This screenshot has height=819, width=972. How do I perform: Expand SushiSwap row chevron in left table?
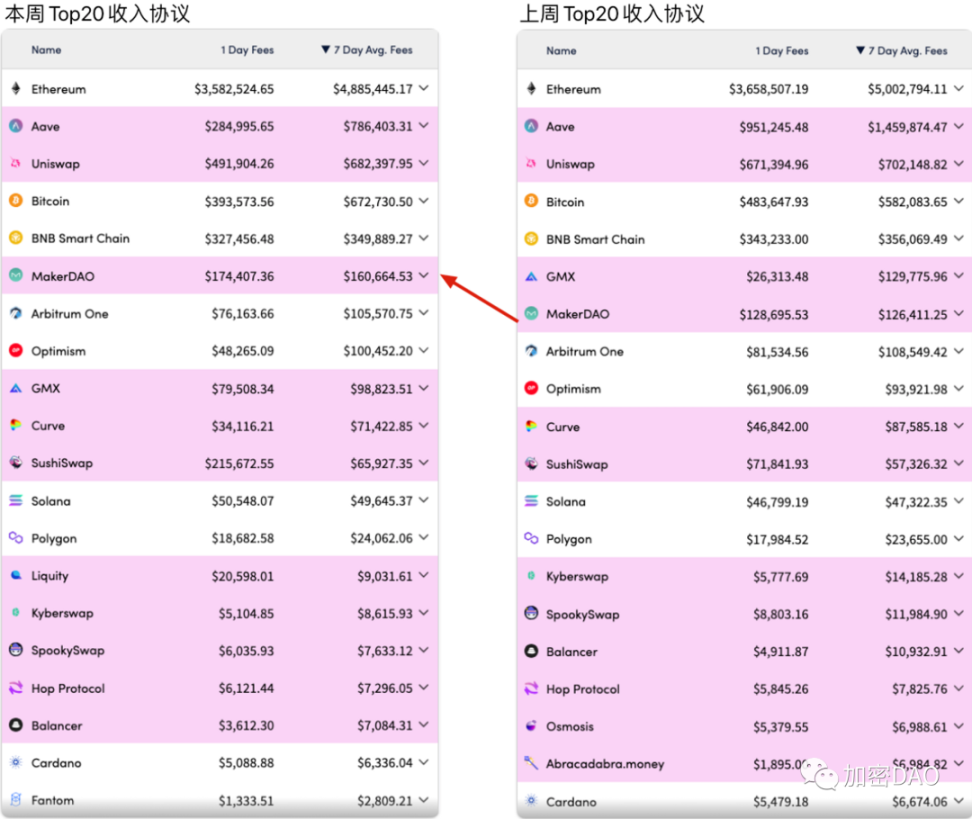423,463
